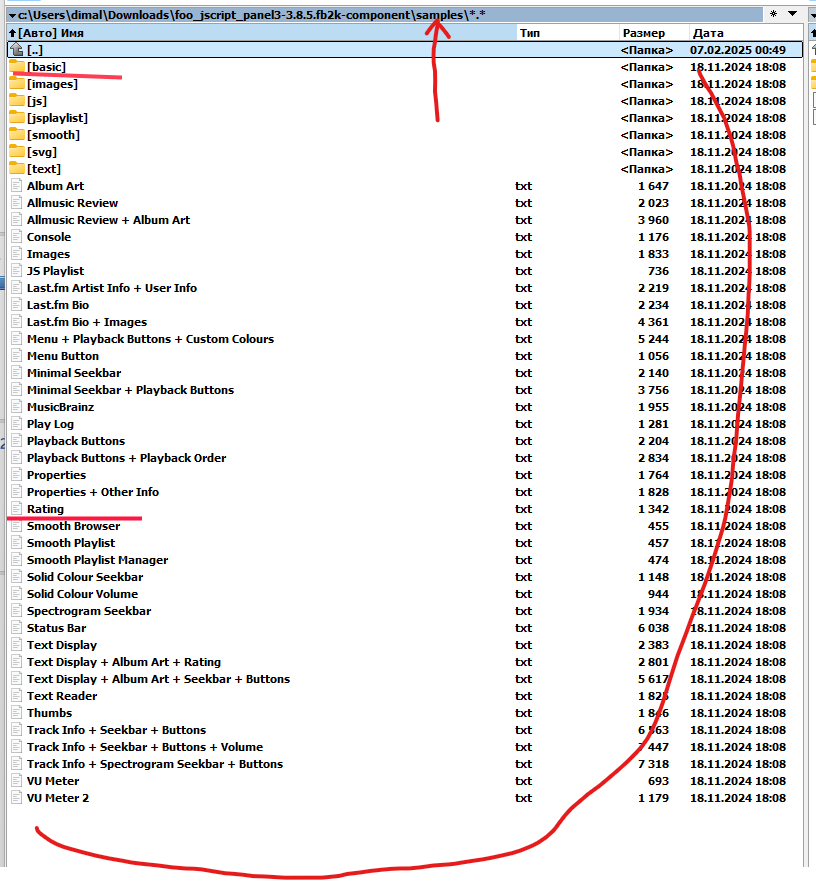This screenshot has width=816, height=881.
Task: Sort the list by Имя column header
Action: coord(72,33)
